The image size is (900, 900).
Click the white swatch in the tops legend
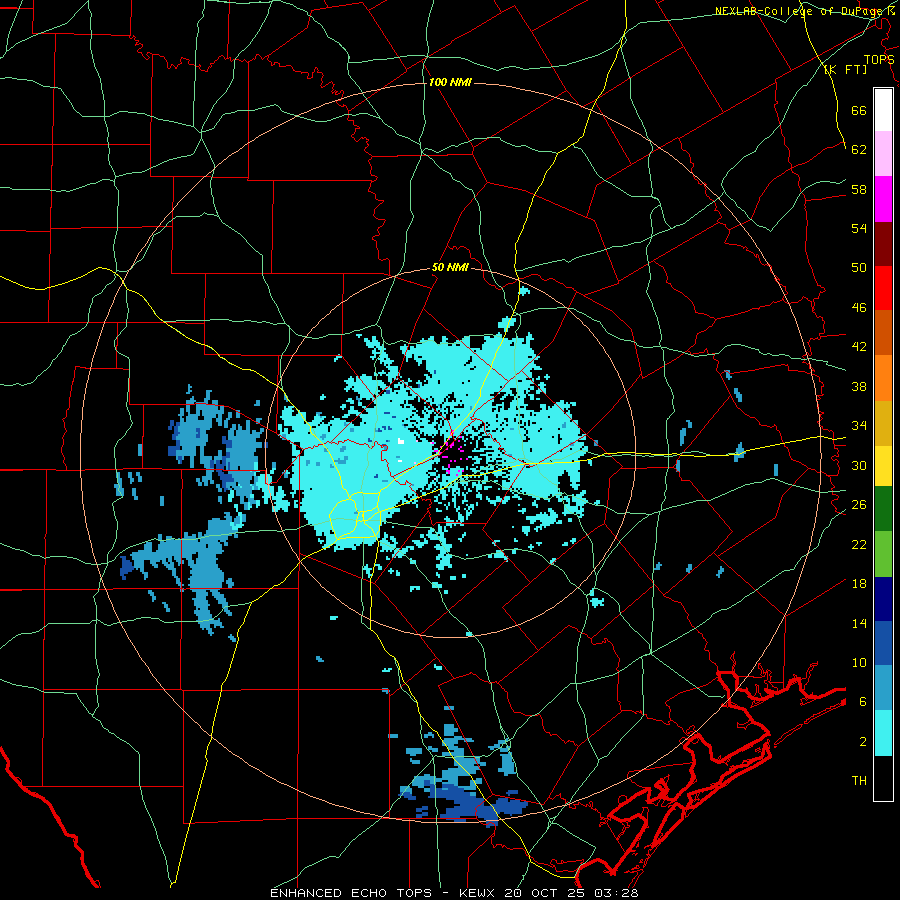tap(883, 110)
